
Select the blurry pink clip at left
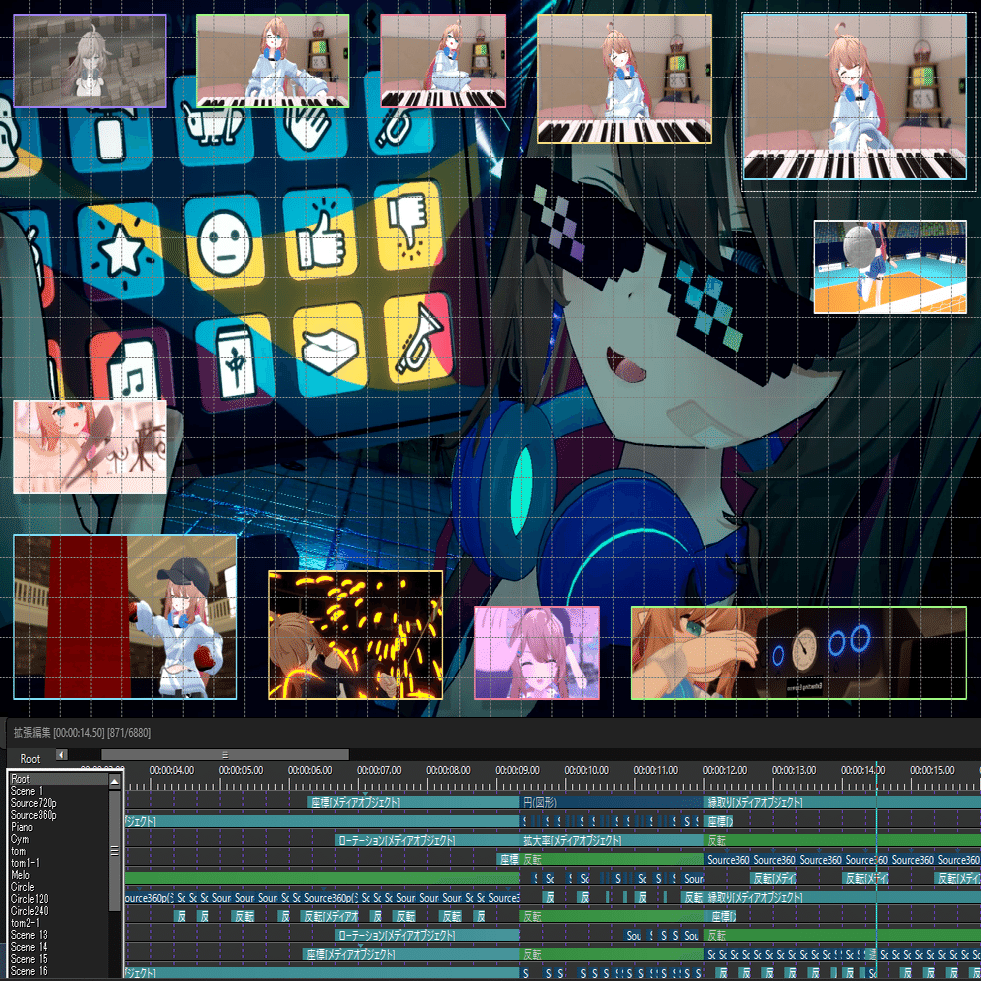pyautogui.click(x=90, y=447)
